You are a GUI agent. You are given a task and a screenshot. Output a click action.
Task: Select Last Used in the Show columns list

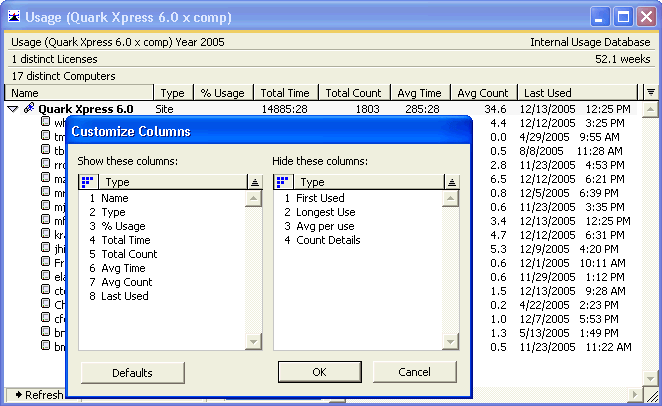(x=125, y=296)
